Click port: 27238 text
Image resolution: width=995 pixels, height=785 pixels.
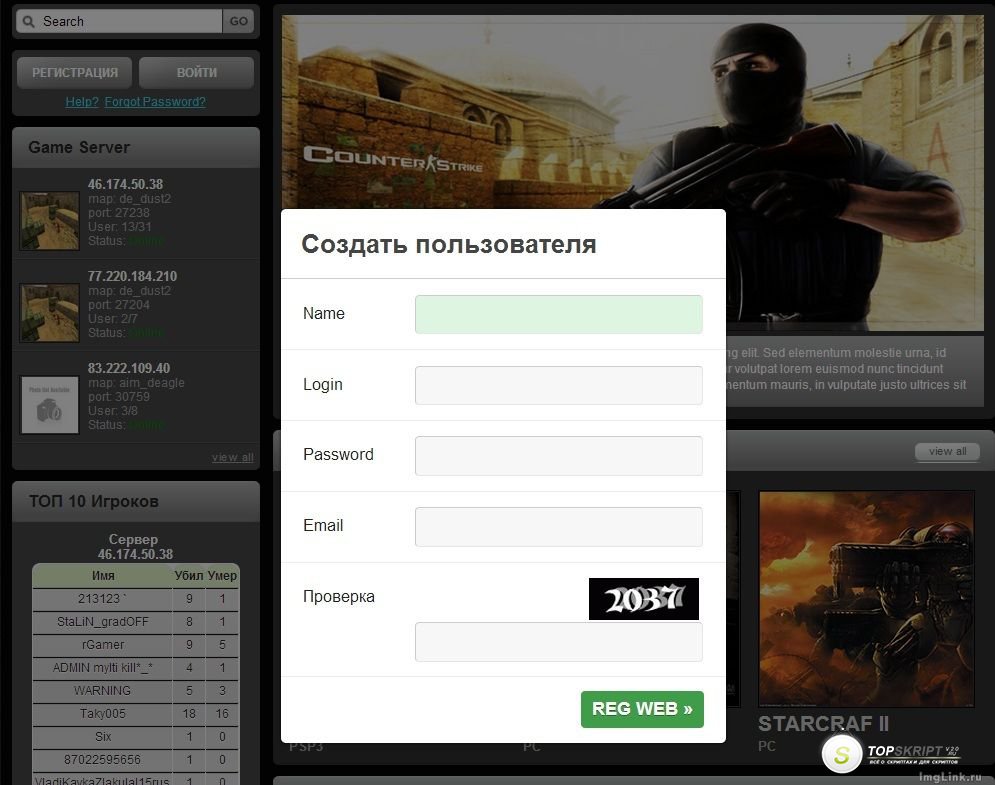(x=119, y=213)
